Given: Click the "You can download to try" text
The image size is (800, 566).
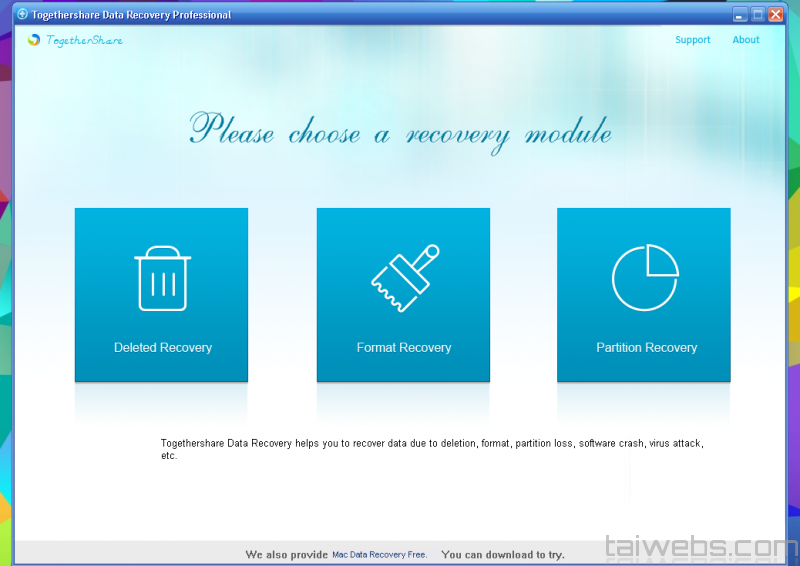Looking at the screenshot, I should tap(502, 554).
